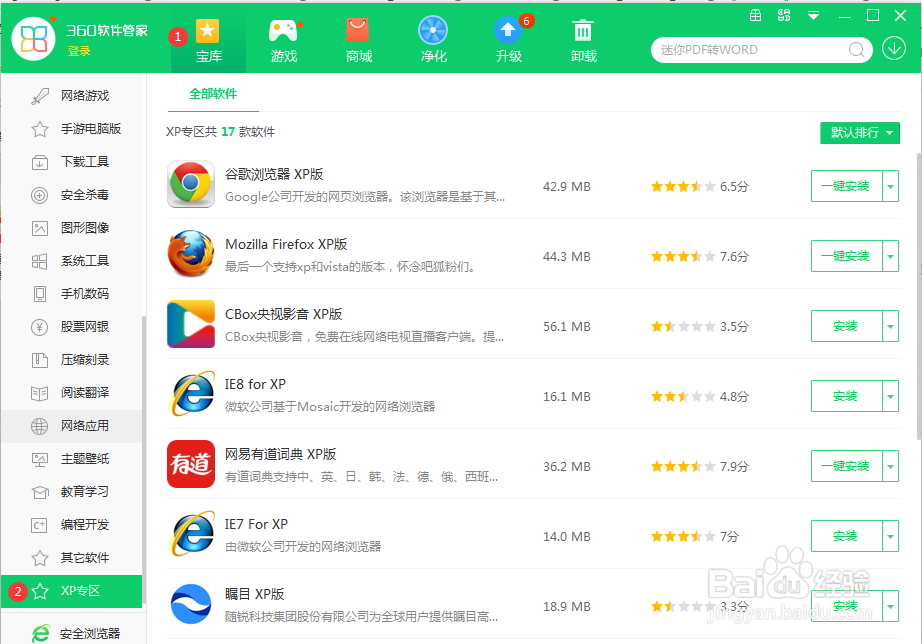The height and width of the screenshot is (644, 922).
Task: Expand install options for CBox央视影音
Action: coord(890,326)
